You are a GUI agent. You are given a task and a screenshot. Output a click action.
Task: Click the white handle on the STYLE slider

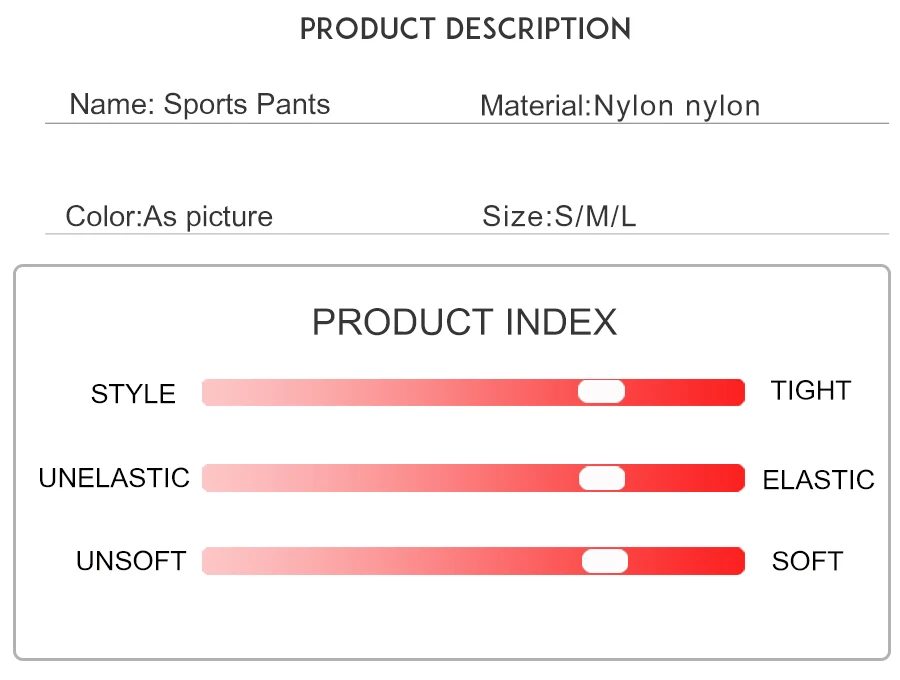click(601, 392)
